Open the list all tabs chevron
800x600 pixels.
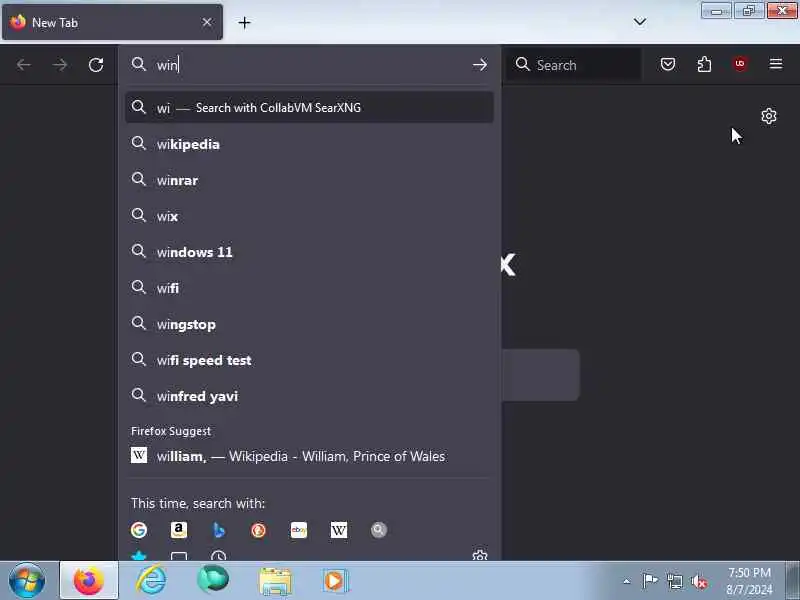(x=640, y=22)
